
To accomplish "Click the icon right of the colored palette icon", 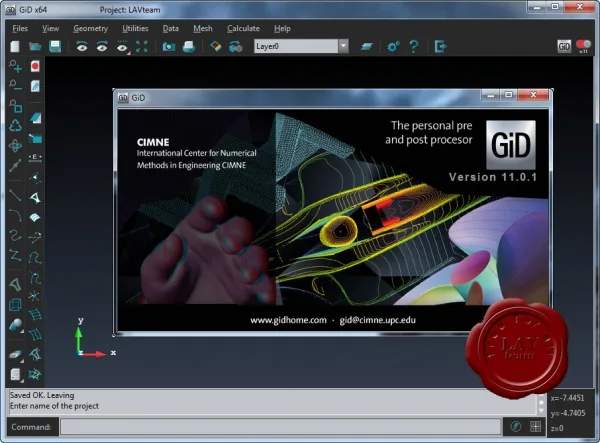I will pos(236,47).
